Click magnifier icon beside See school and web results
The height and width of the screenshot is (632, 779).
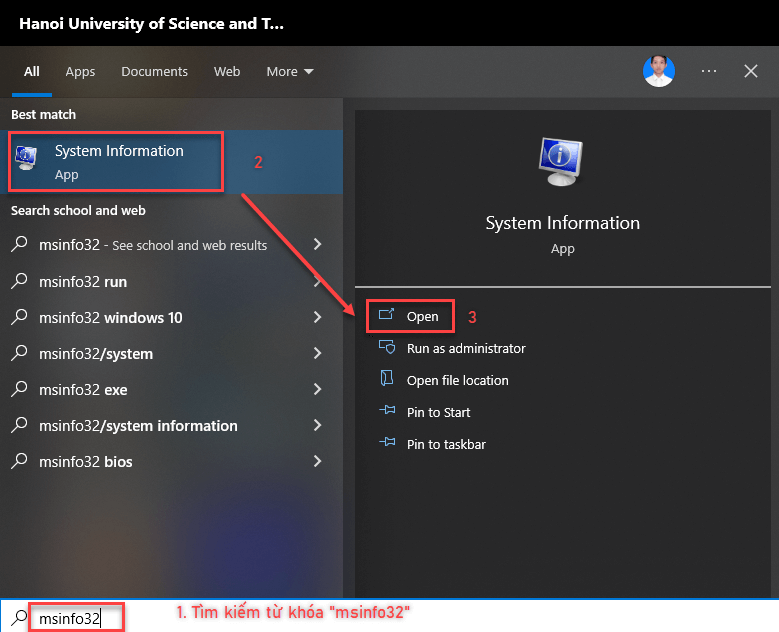[x=19, y=244]
